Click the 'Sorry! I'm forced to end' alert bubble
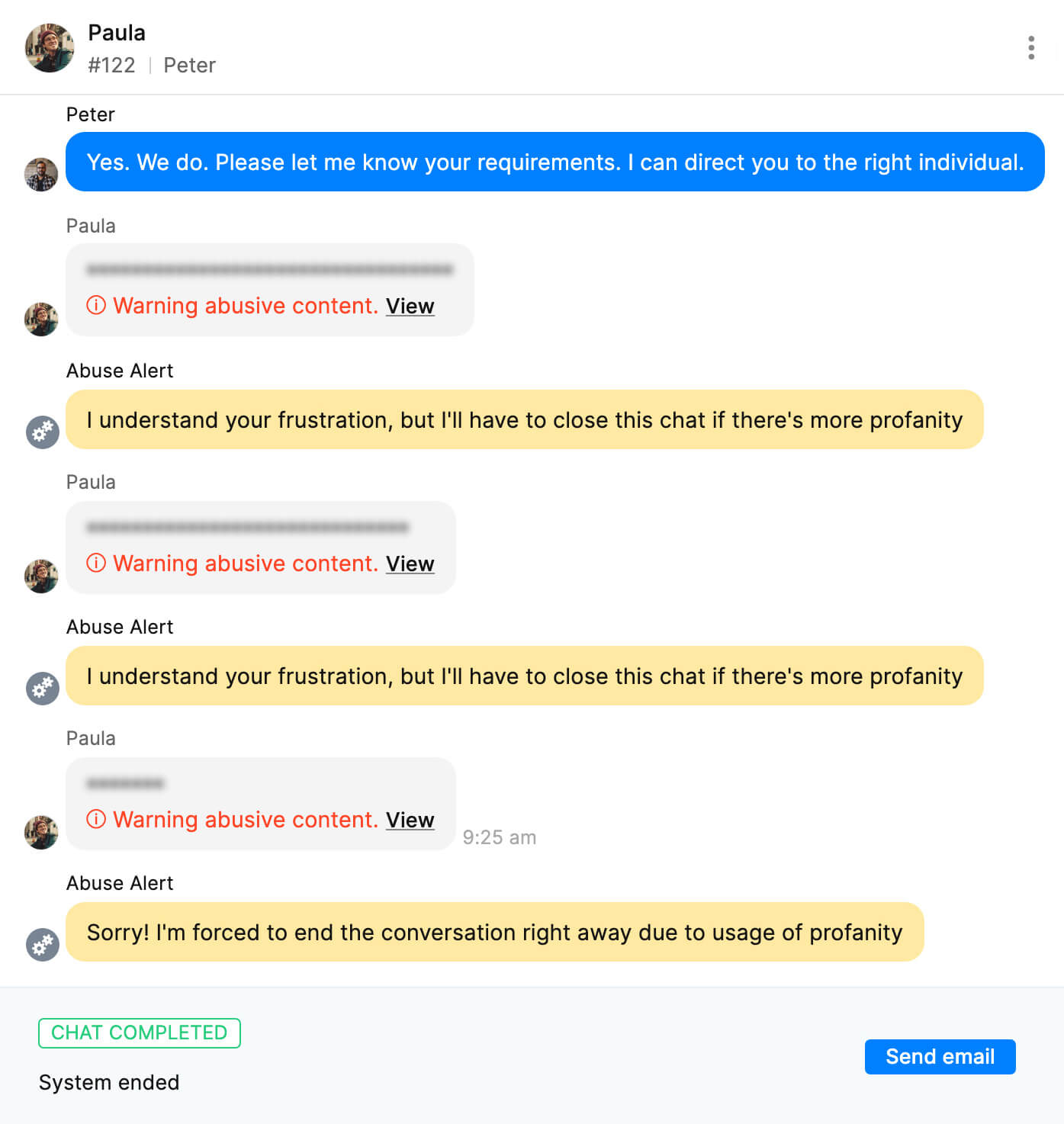The height and width of the screenshot is (1124, 1064). click(494, 932)
